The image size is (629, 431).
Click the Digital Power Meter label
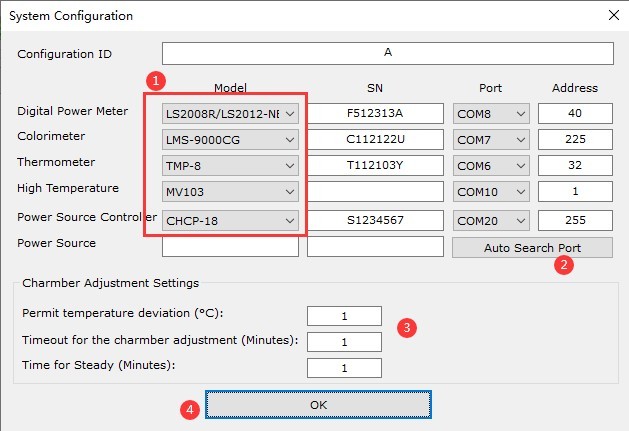(73, 111)
